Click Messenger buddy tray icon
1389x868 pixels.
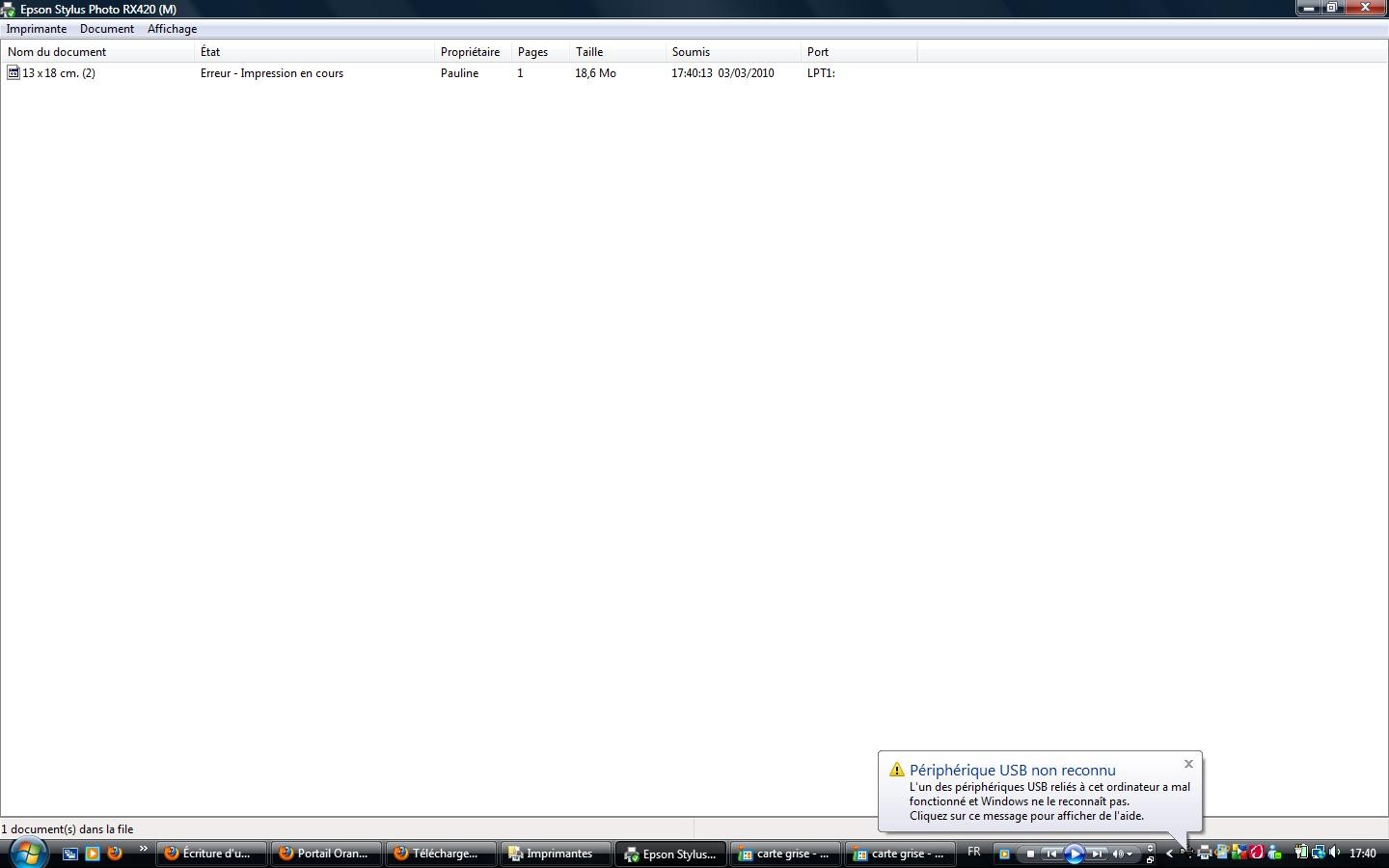click(x=1274, y=853)
